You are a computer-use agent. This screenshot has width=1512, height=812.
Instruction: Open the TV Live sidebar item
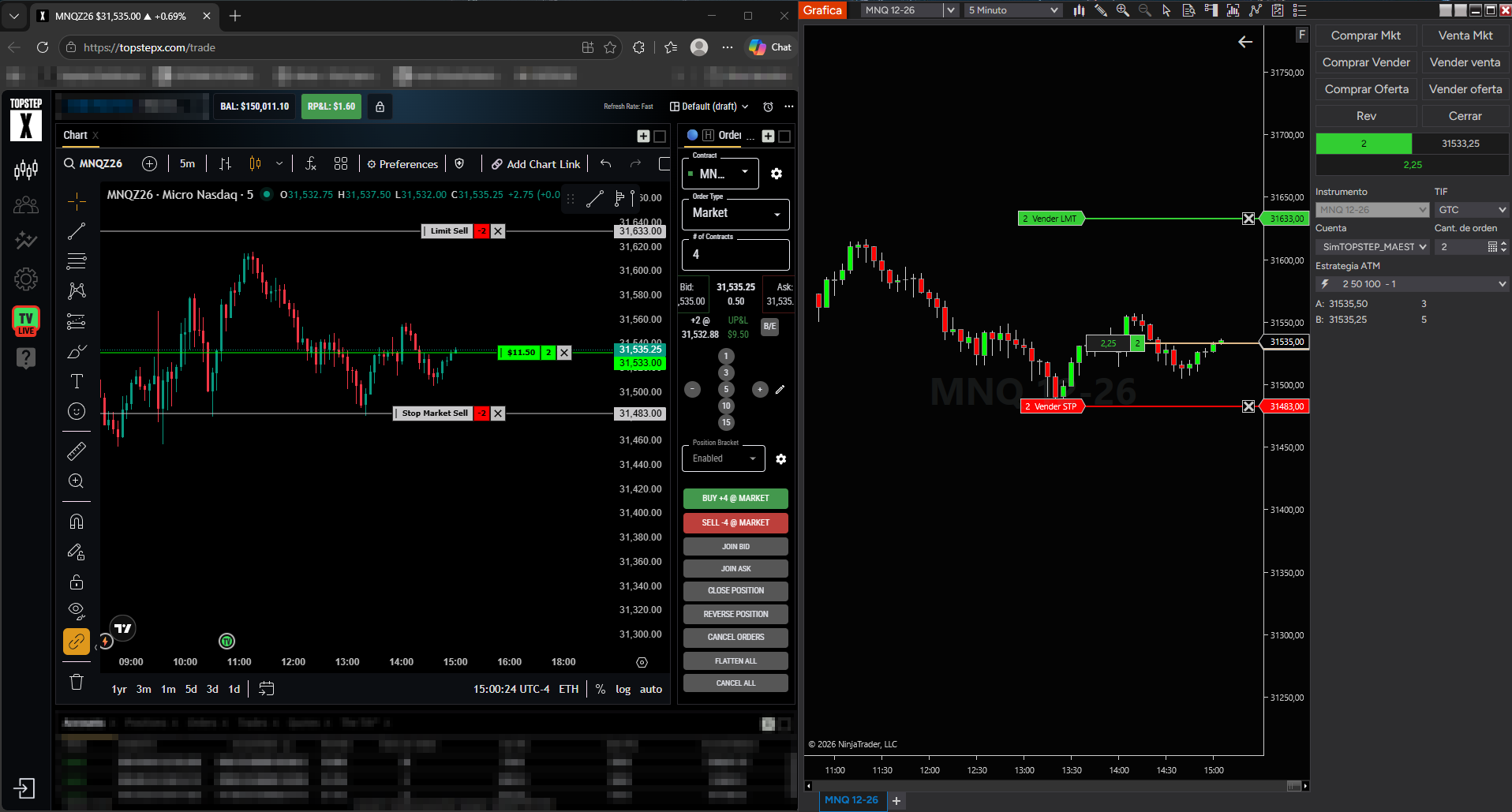pos(26,320)
